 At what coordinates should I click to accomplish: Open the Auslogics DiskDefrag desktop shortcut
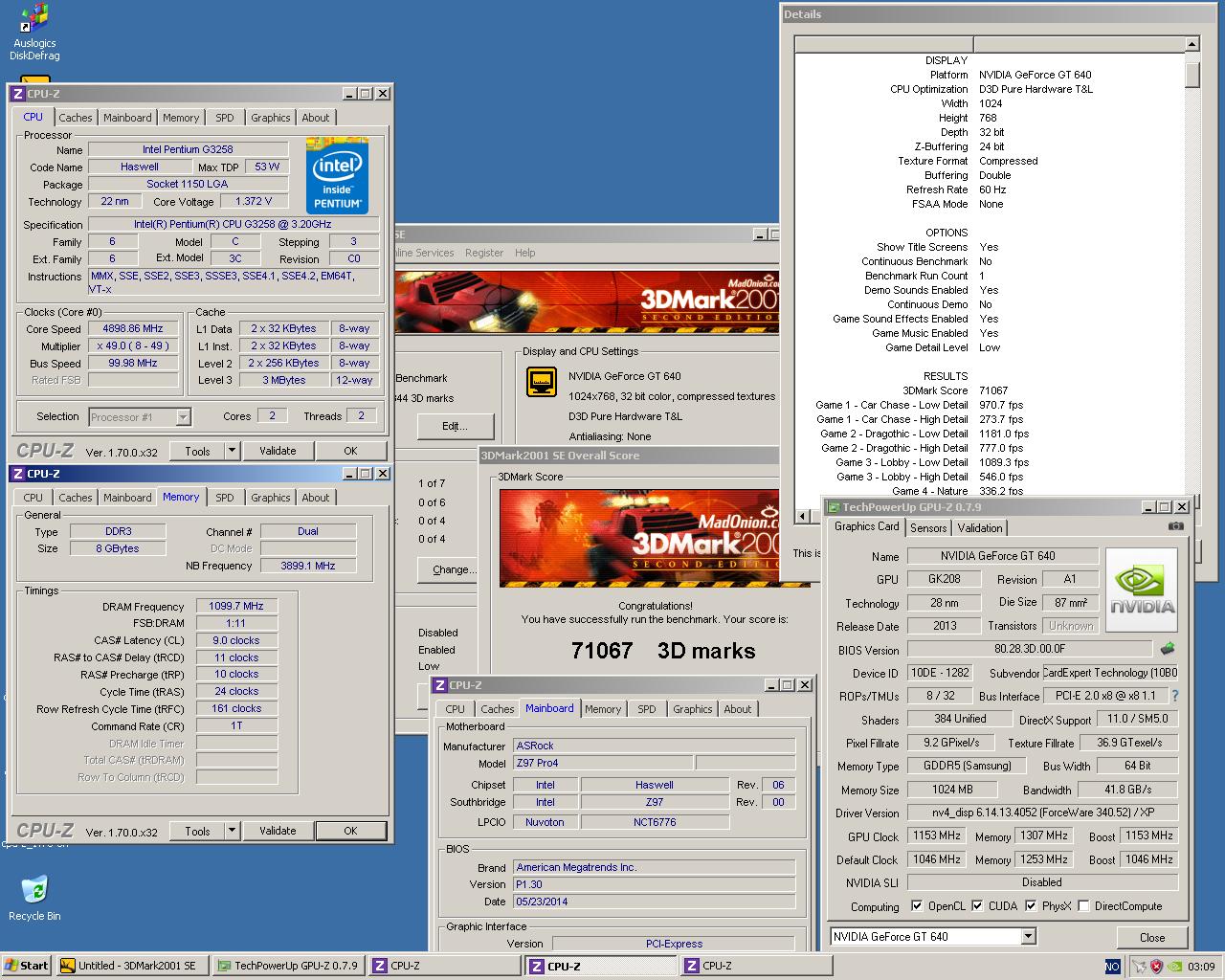[x=34, y=33]
